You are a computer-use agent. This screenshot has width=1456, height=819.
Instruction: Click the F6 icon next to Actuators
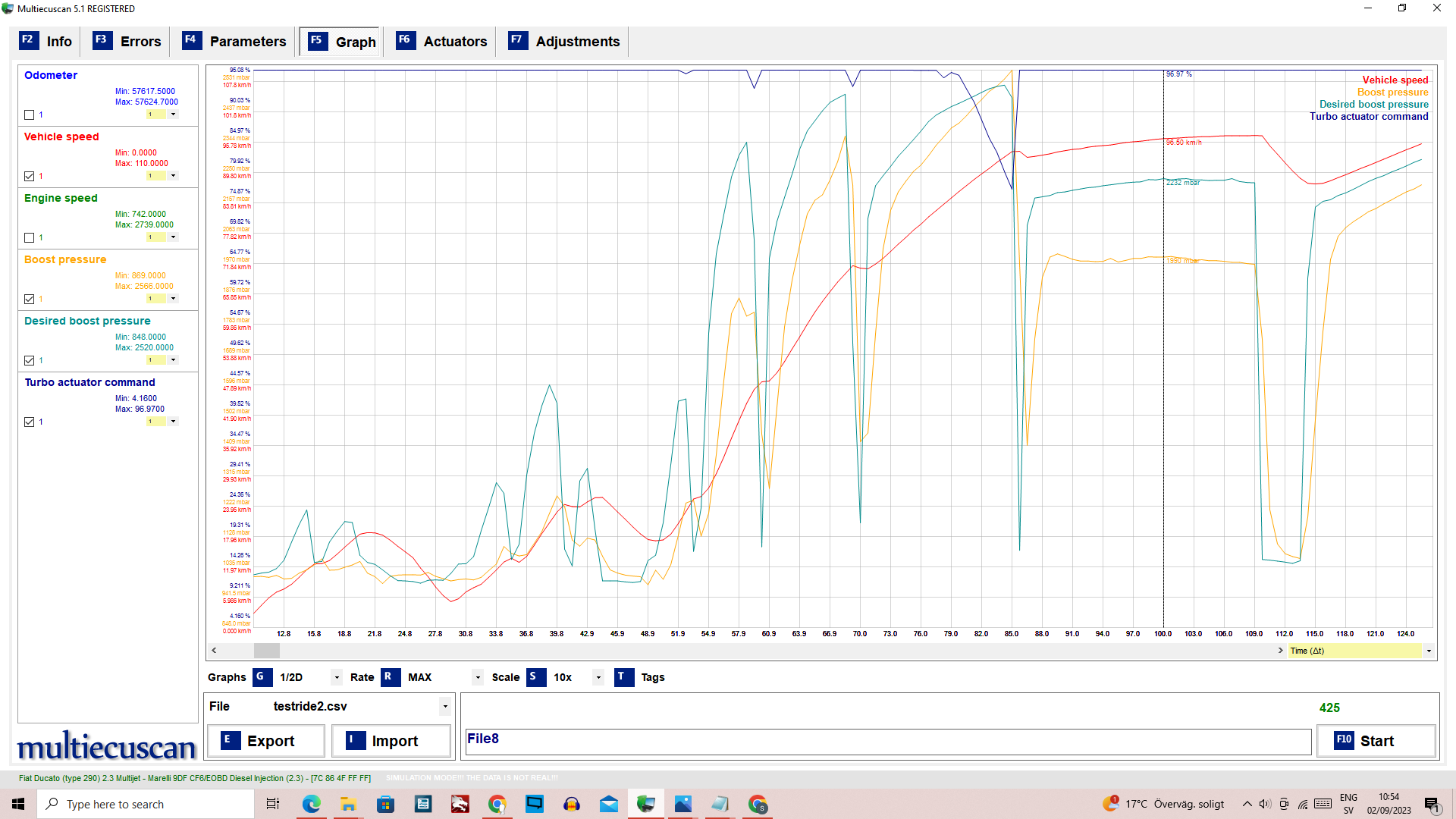coord(405,40)
